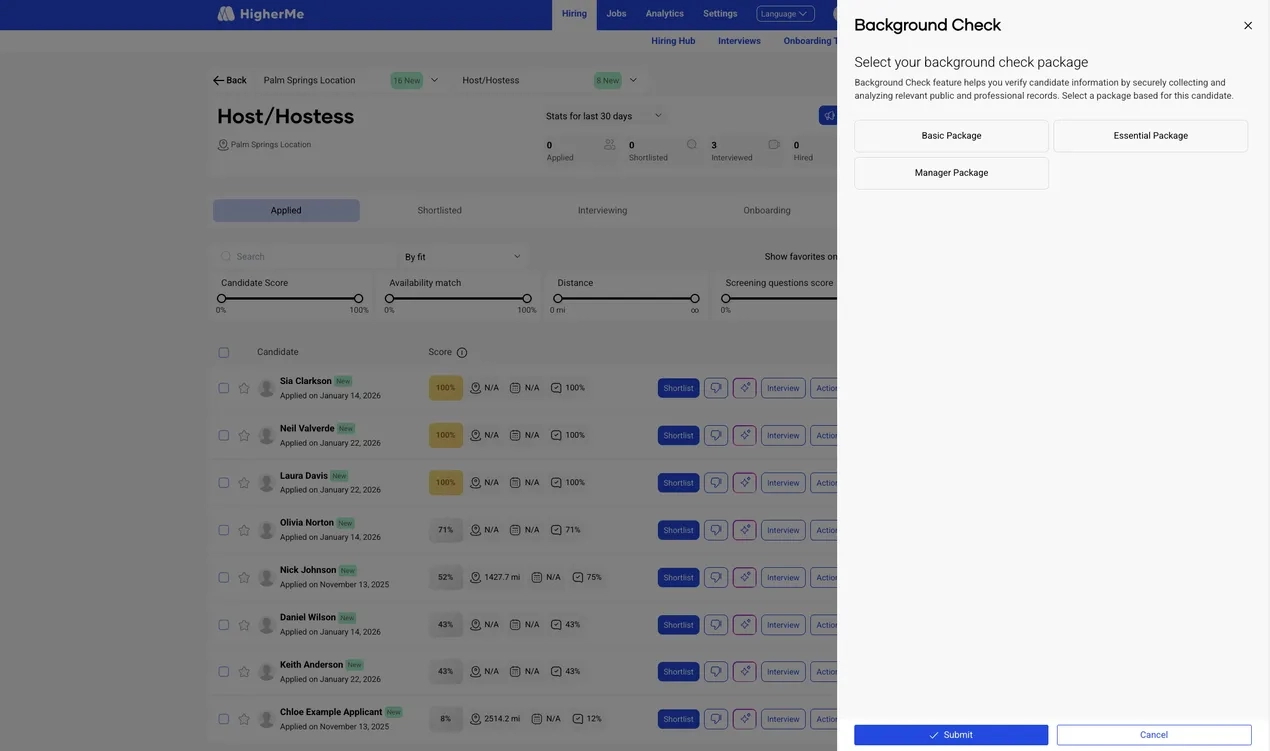Choose the Essential Package
Viewport: 1270px width, 751px height.
coord(1151,136)
